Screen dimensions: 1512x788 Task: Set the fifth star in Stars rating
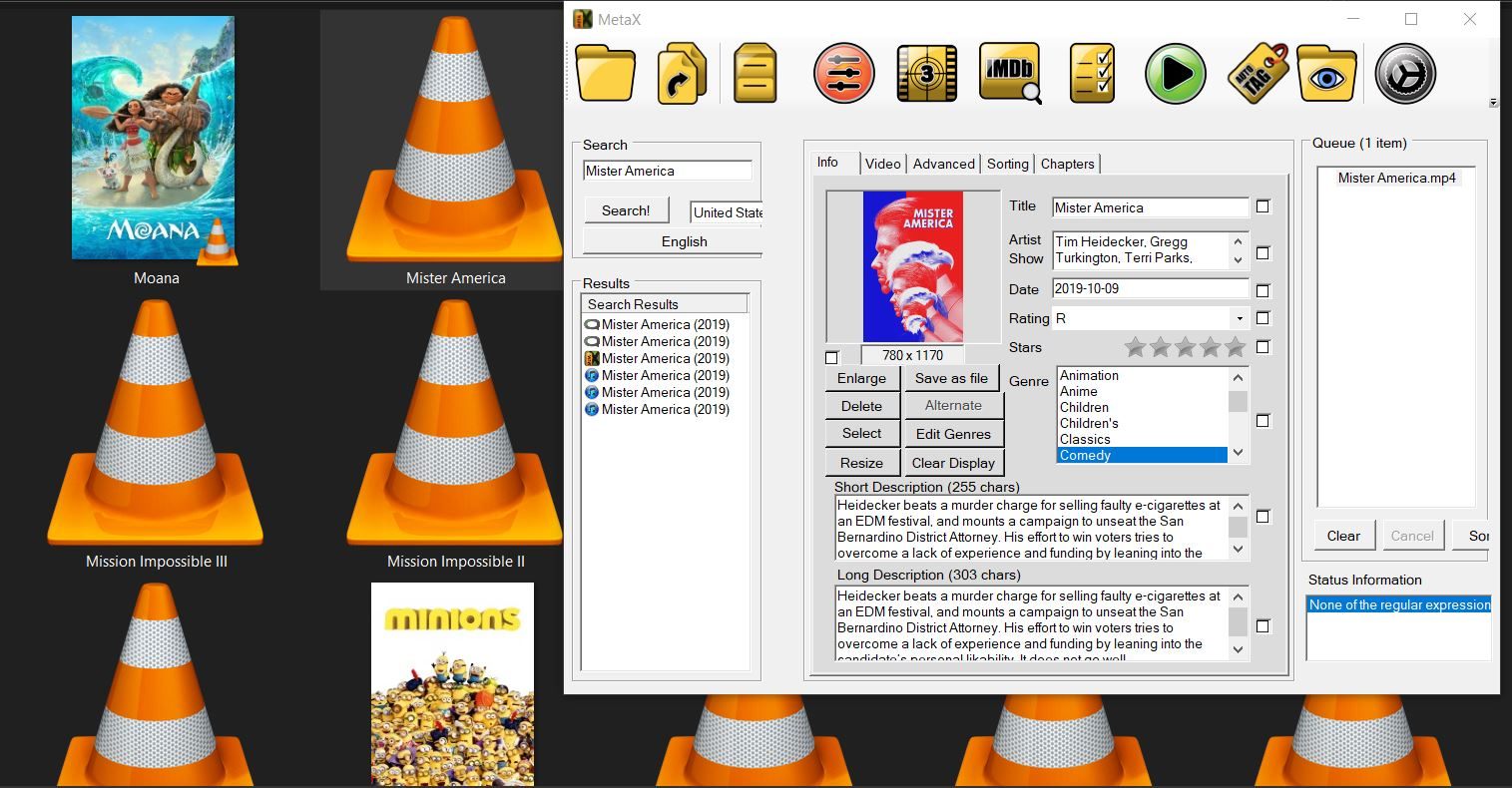(x=1236, y=347)
